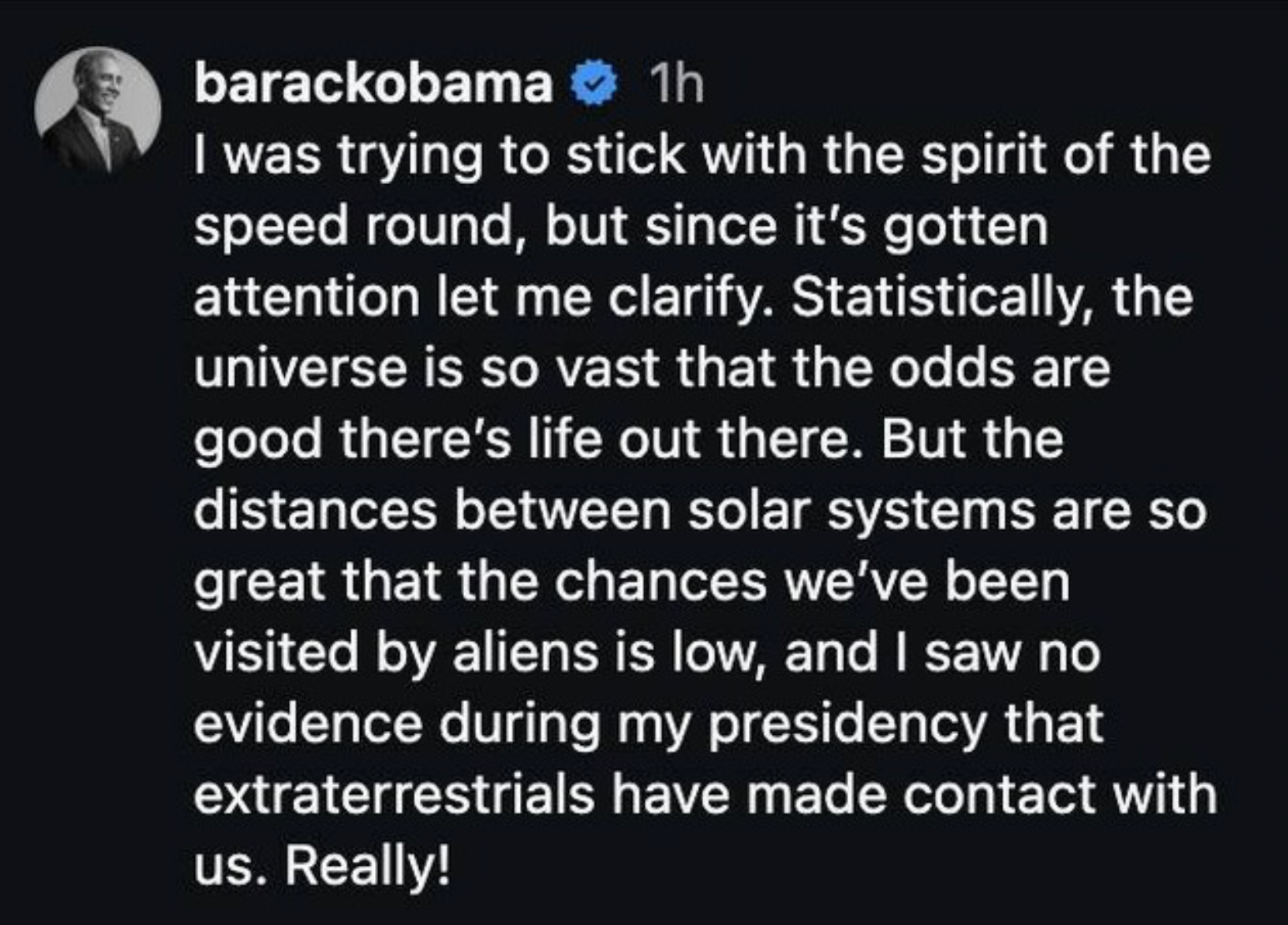Click the 1h timestamp
1288x925 pixels.
coord(675,84)
